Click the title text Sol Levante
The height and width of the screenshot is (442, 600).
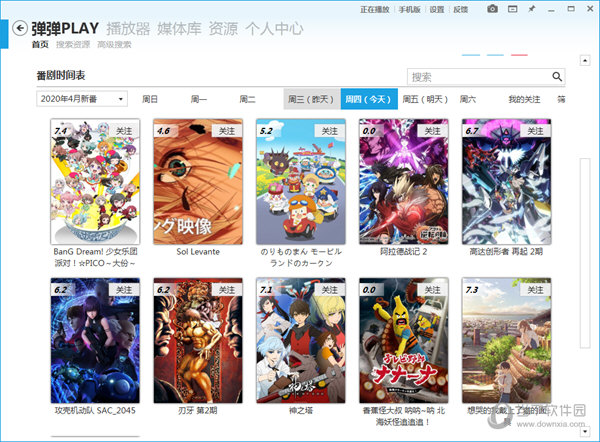tap(198, 252)
